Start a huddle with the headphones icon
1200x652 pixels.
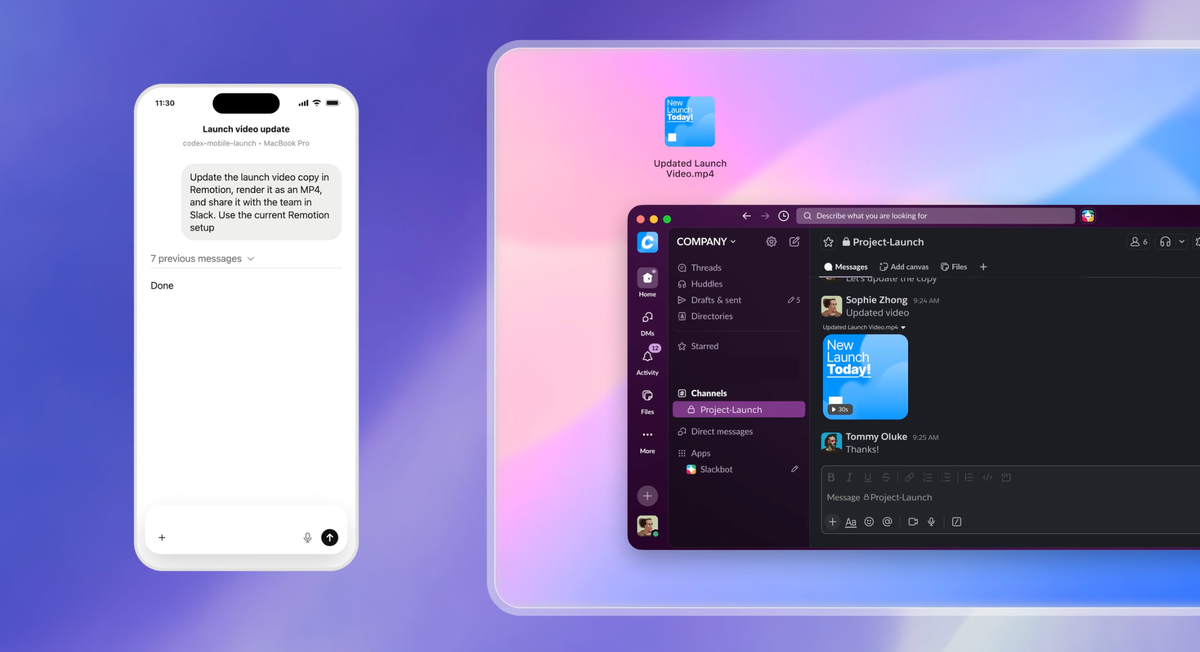[1165, 242]
